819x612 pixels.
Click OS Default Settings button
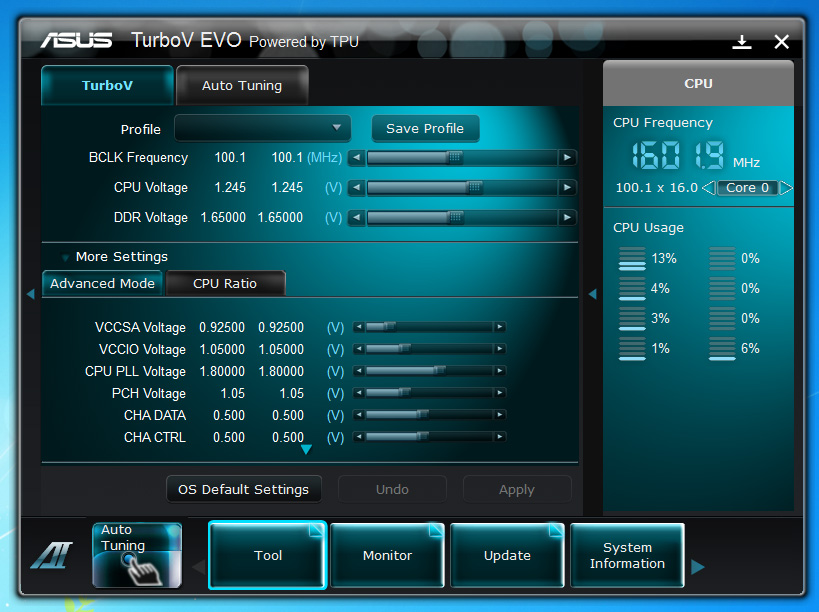243,489
